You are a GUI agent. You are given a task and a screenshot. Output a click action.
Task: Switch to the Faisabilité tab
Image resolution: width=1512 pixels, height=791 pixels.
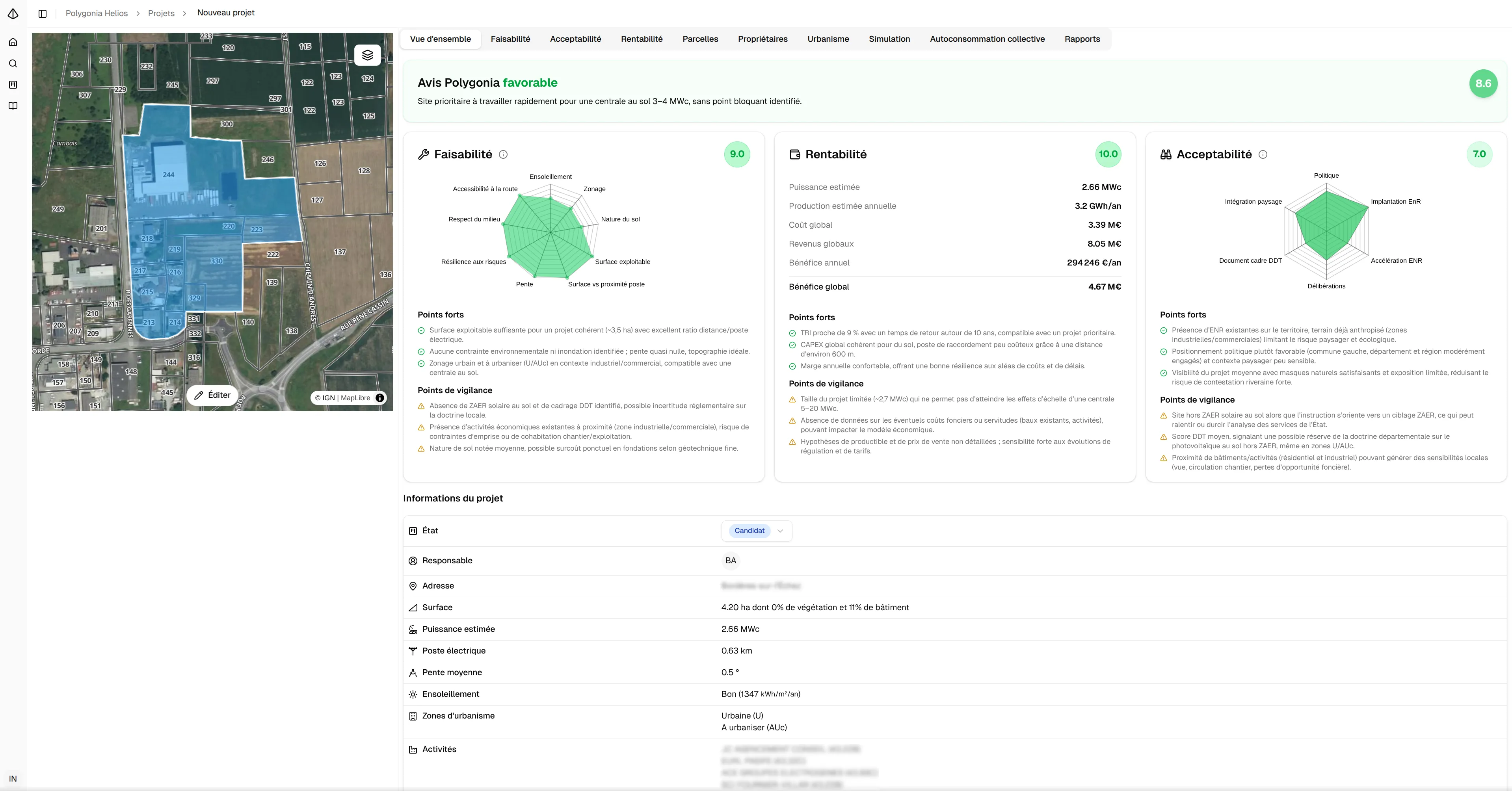[510, 39]
